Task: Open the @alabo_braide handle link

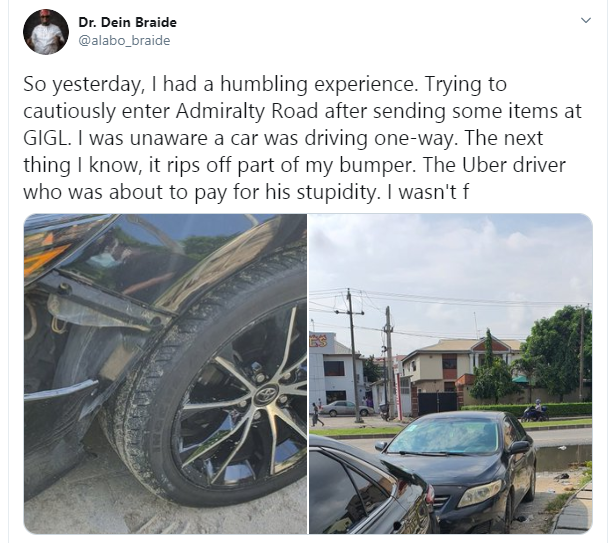Action: pos(124,40)
